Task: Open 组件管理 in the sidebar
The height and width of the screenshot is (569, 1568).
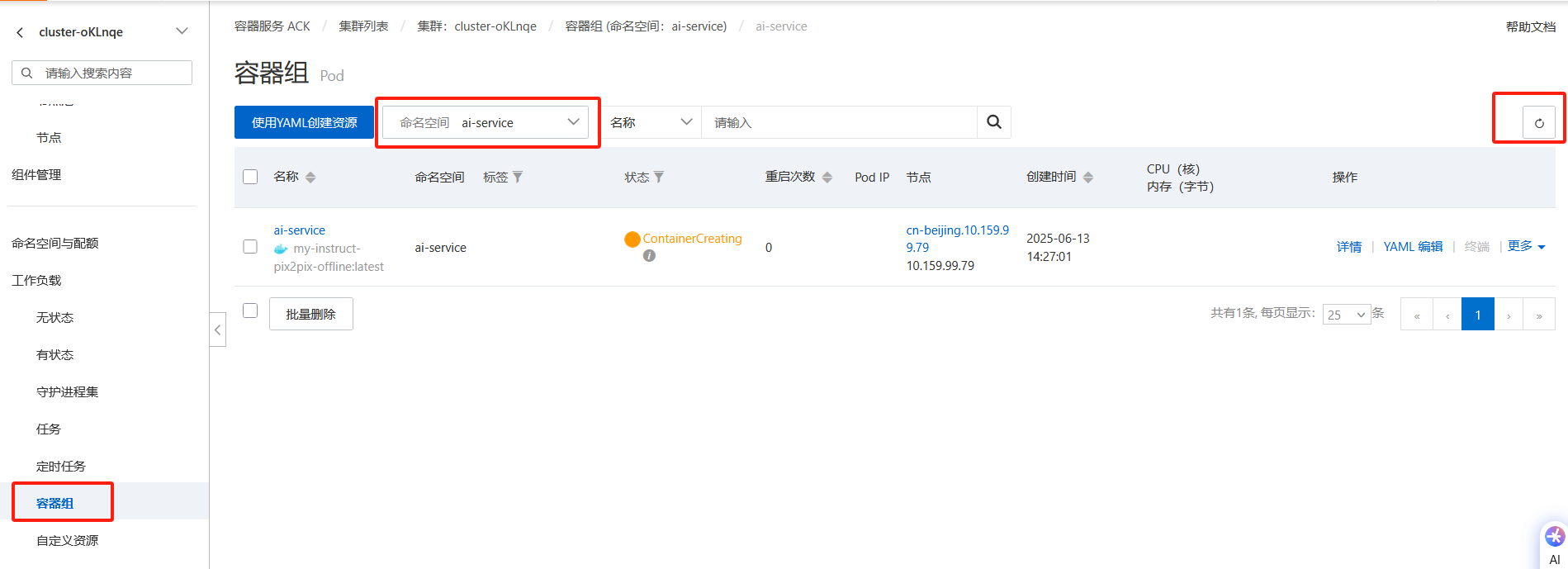Action: [36, 175]
